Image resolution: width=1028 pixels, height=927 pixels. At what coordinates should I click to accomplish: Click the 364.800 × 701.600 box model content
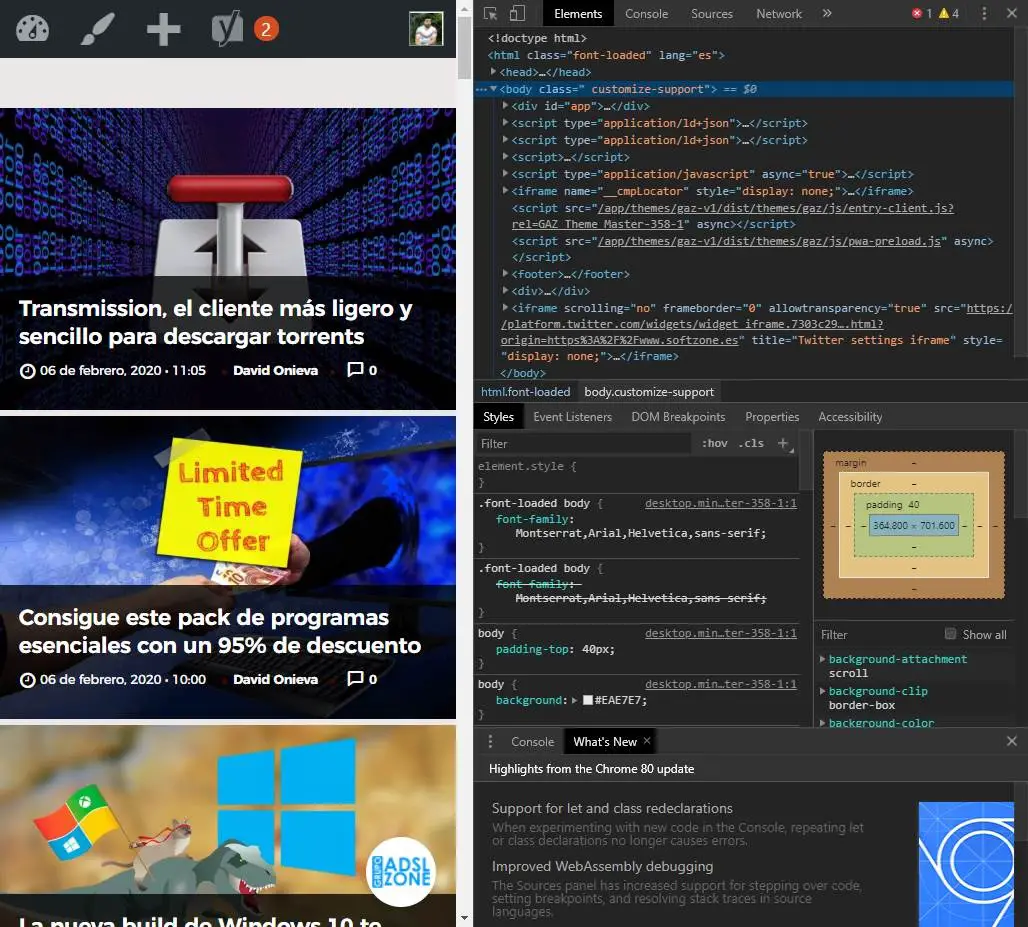pyautogui.click(x=913, y=526)
